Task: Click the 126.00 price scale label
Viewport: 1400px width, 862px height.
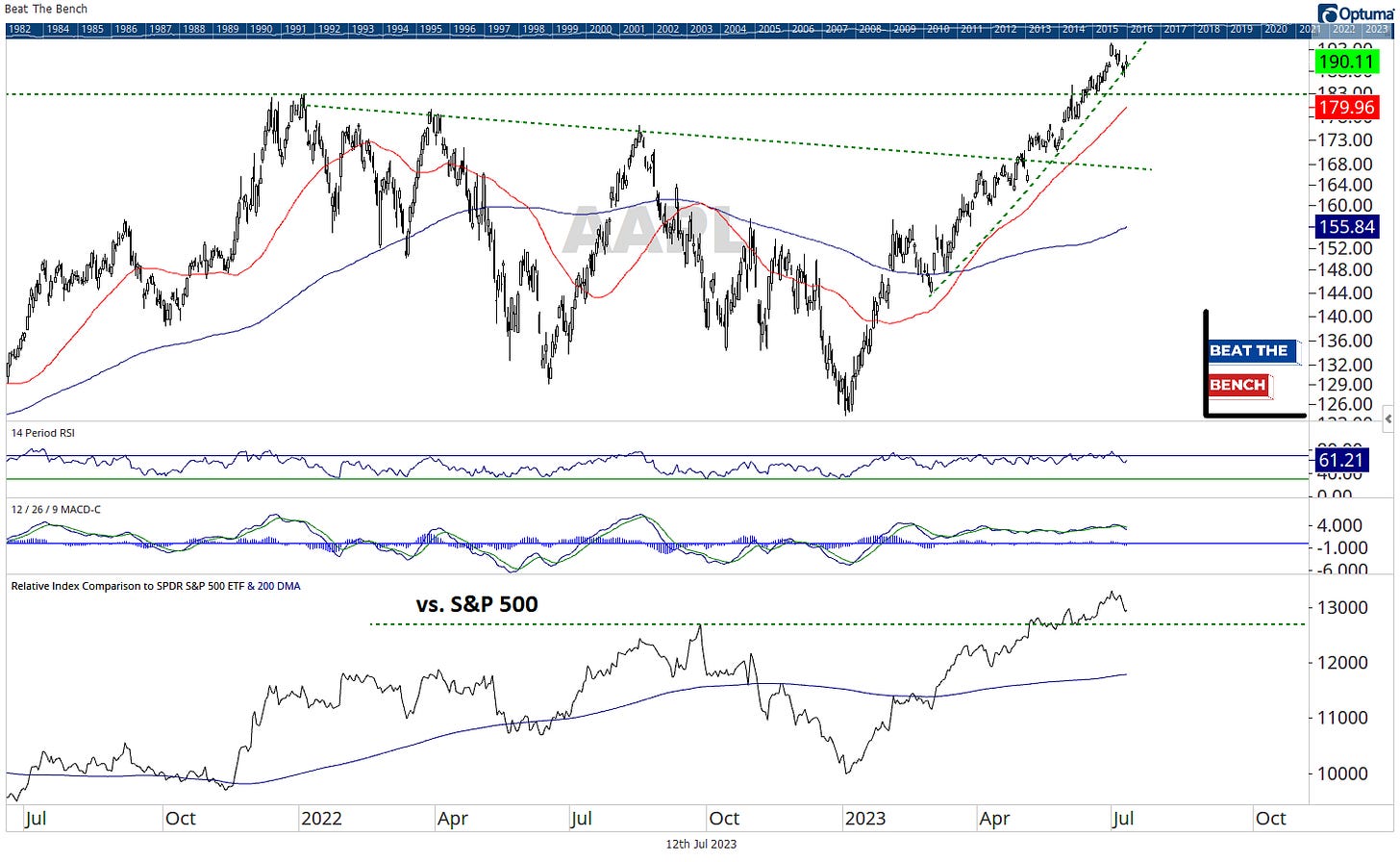Action: coord(1345,404)
